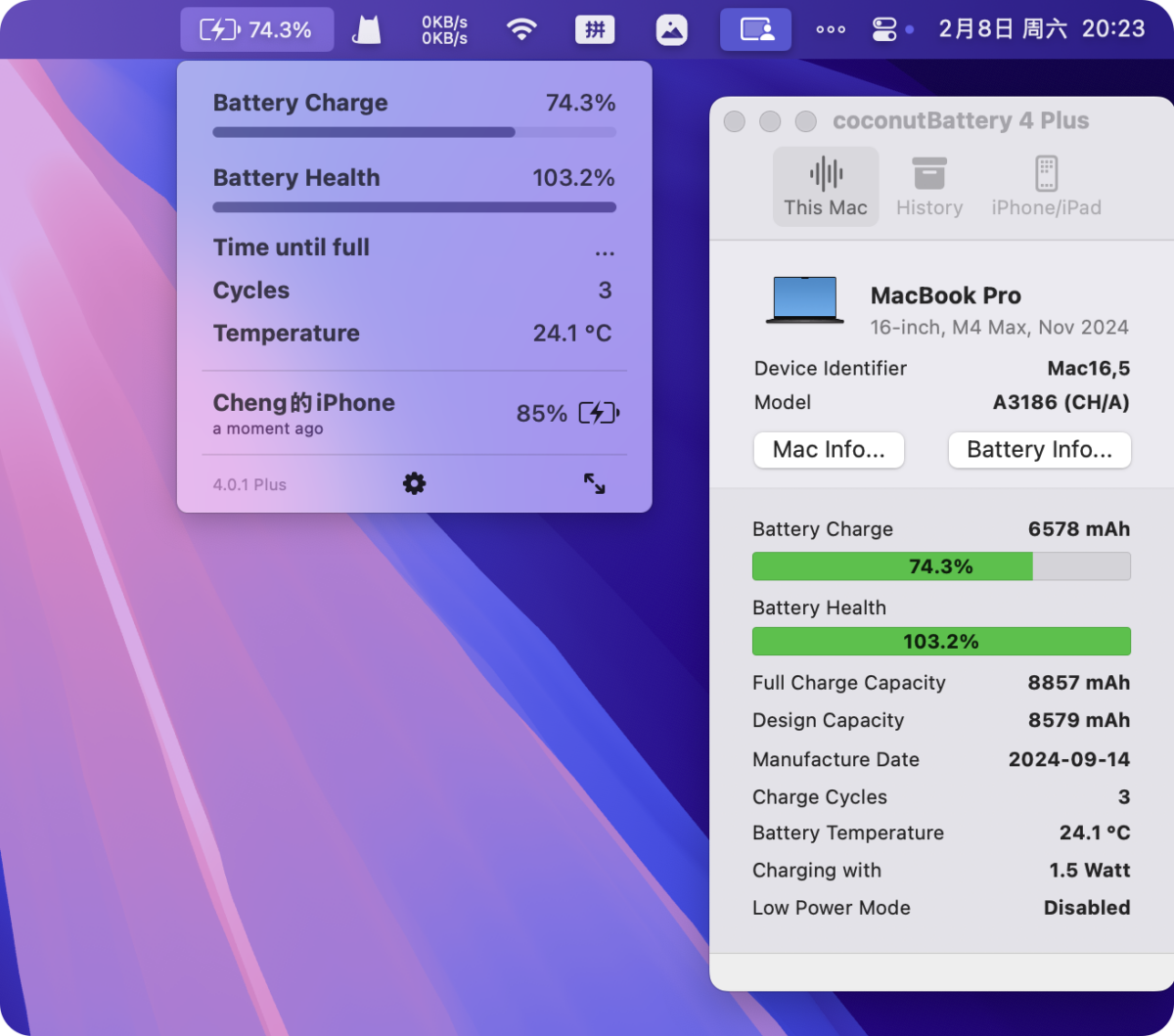This screenshot has width=1174, height=1036.
Task: Click the 103.2% green health bar
Action: (941, 642)
